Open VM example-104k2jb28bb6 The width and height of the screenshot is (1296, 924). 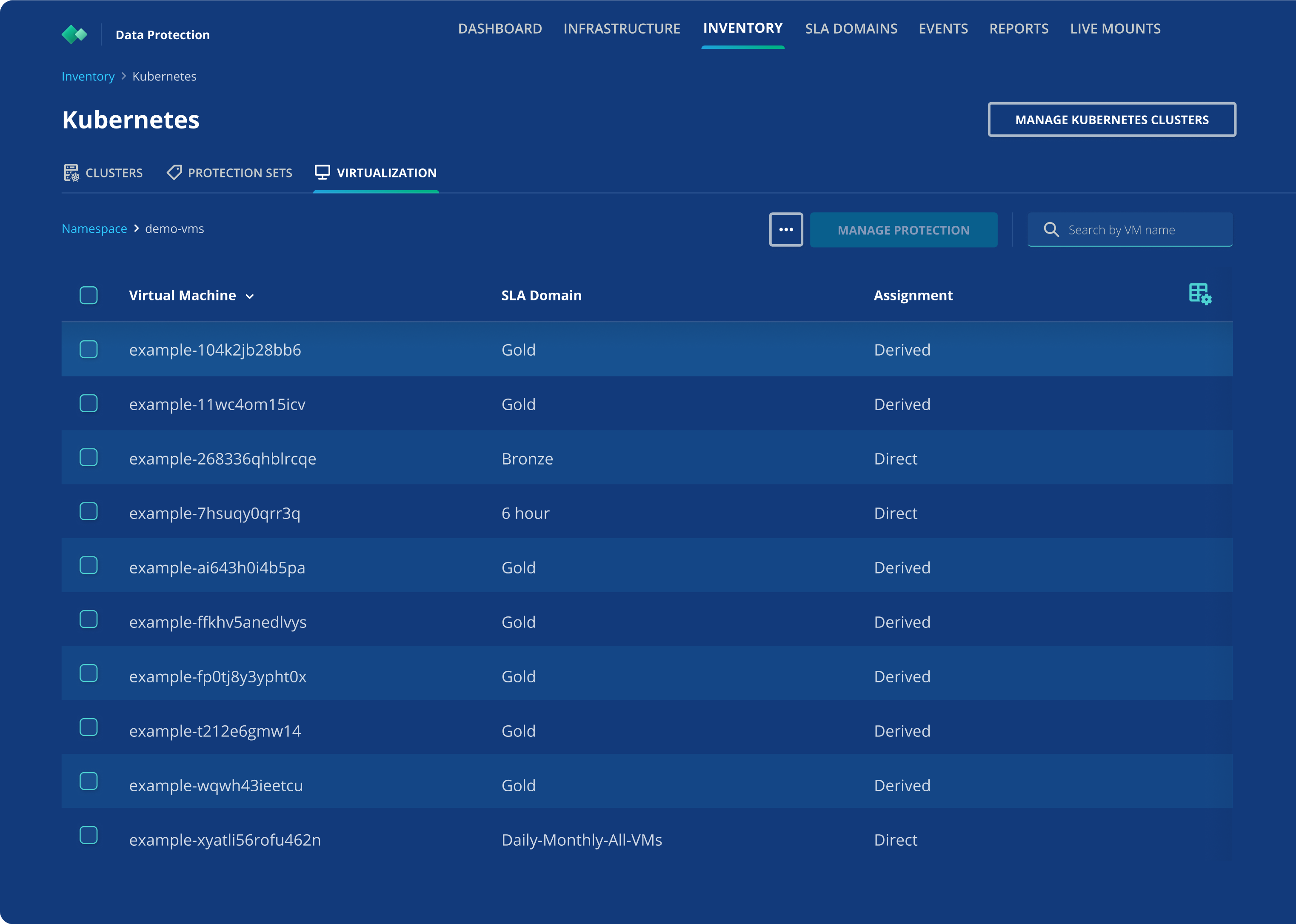215,350
